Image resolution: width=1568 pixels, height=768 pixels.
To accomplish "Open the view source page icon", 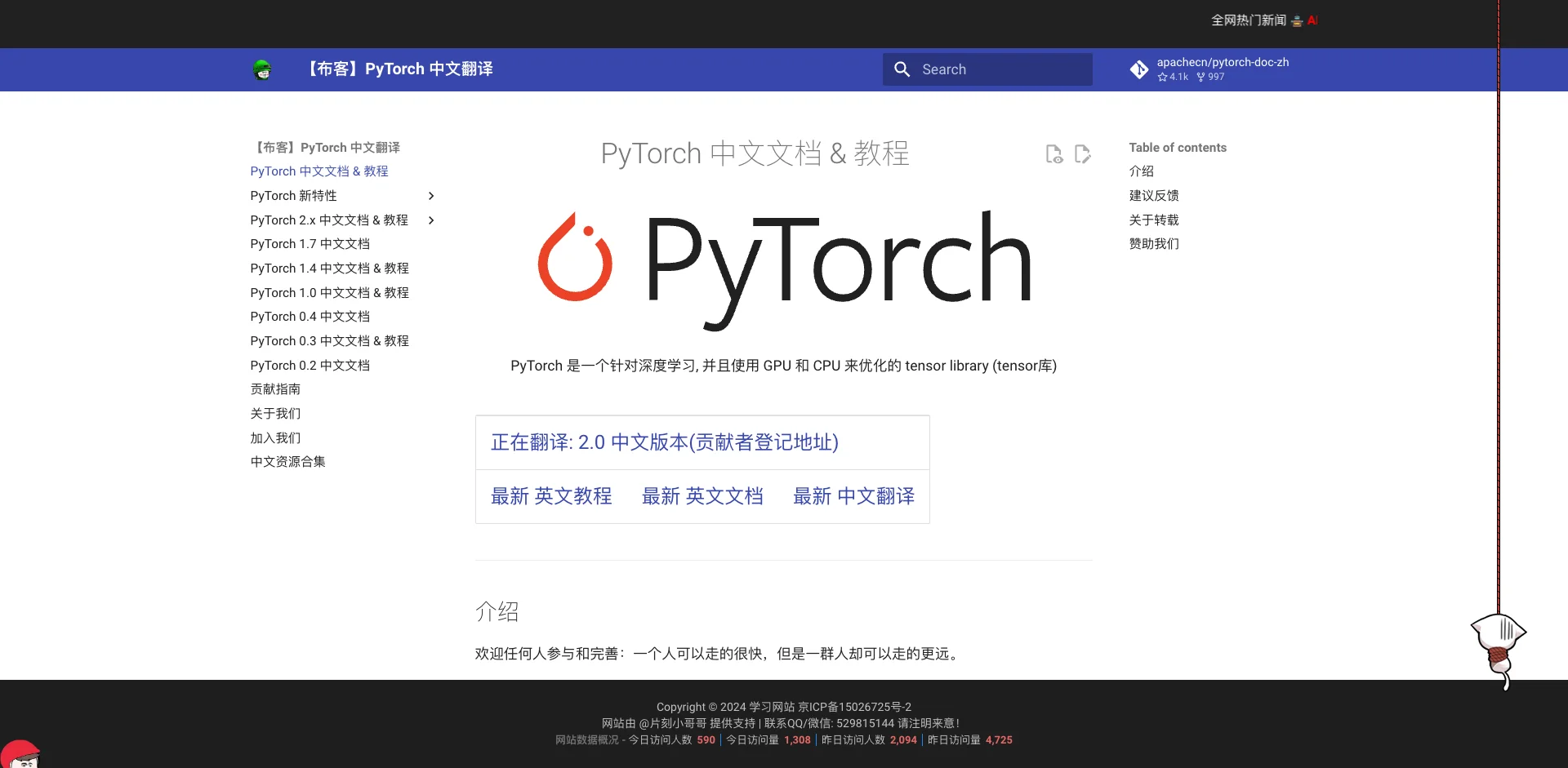I will click(x=1054, y=154).
